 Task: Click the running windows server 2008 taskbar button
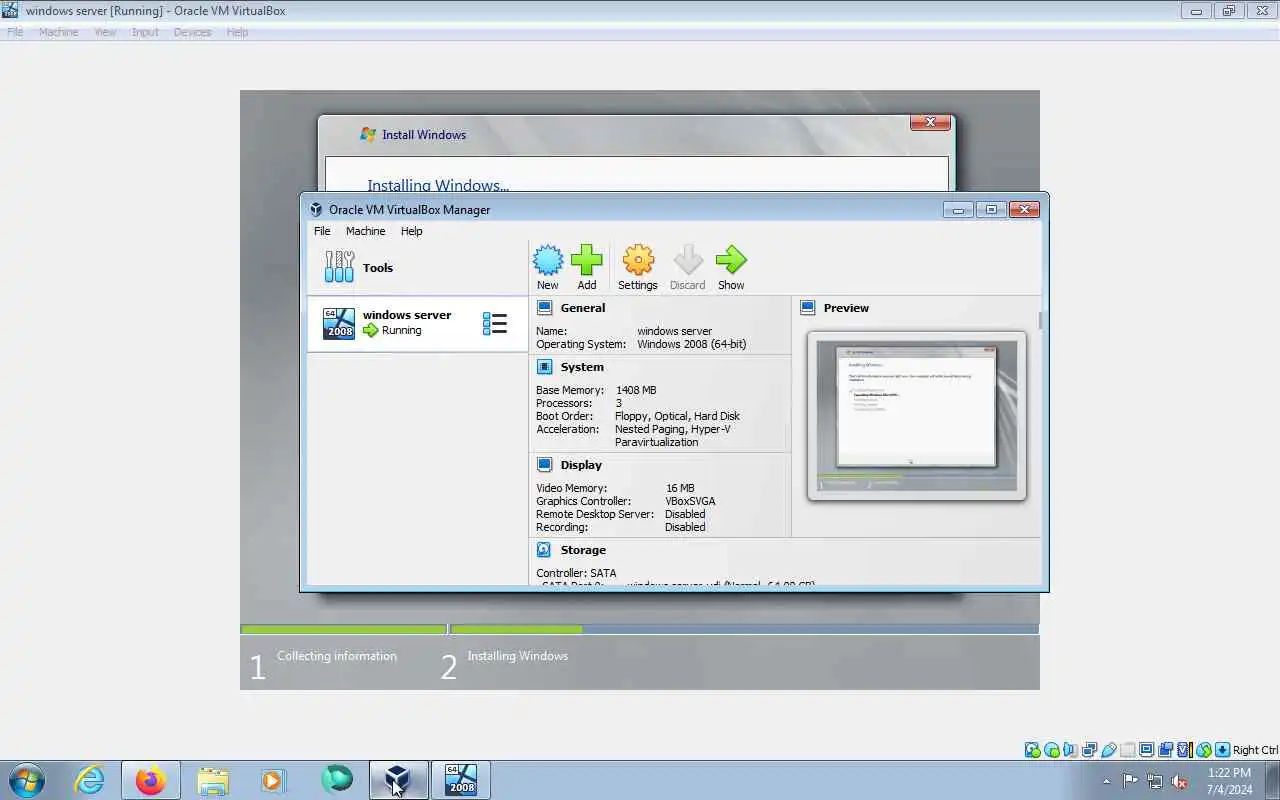point(461,780)
